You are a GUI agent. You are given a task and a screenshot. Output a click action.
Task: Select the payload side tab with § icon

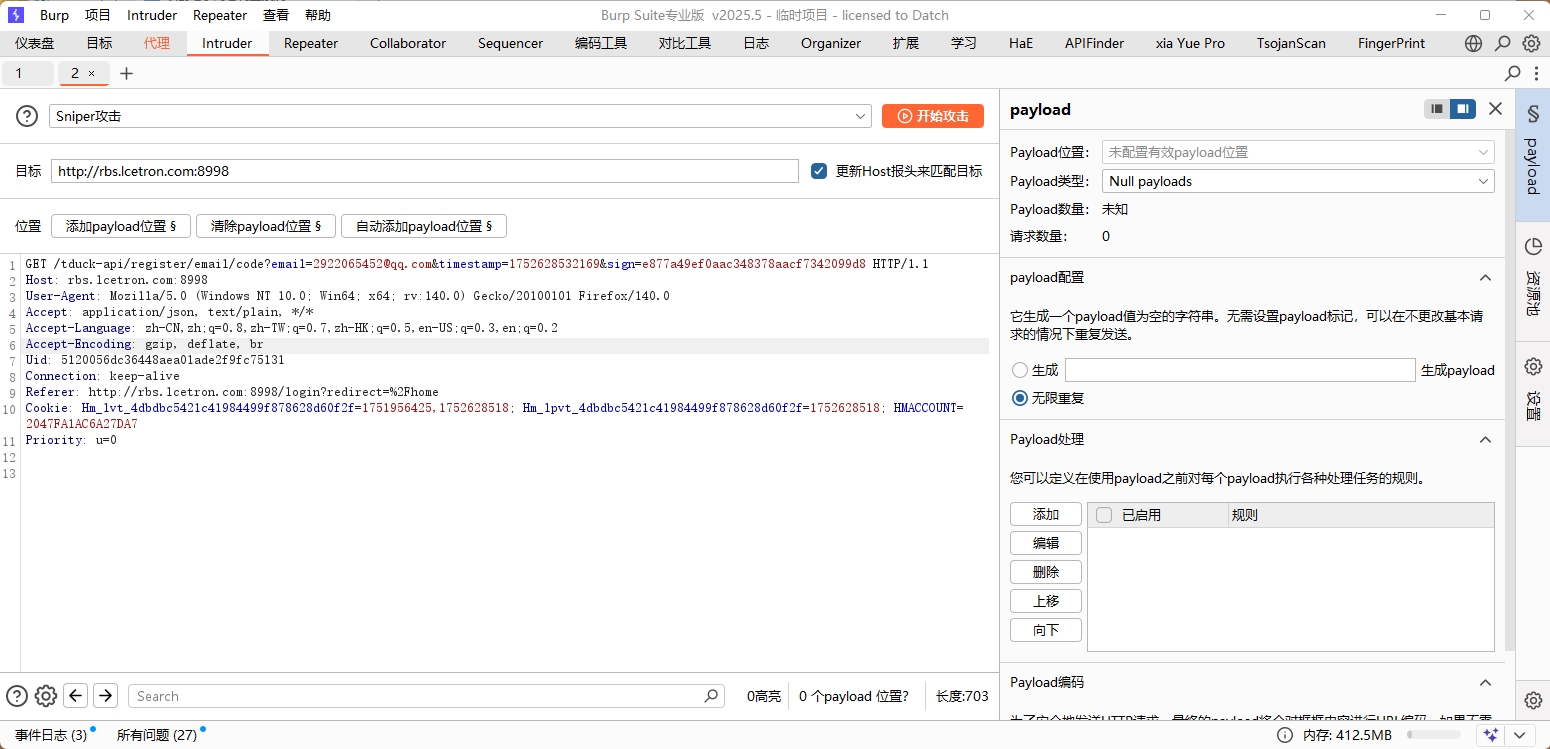tap(1532, 155)
